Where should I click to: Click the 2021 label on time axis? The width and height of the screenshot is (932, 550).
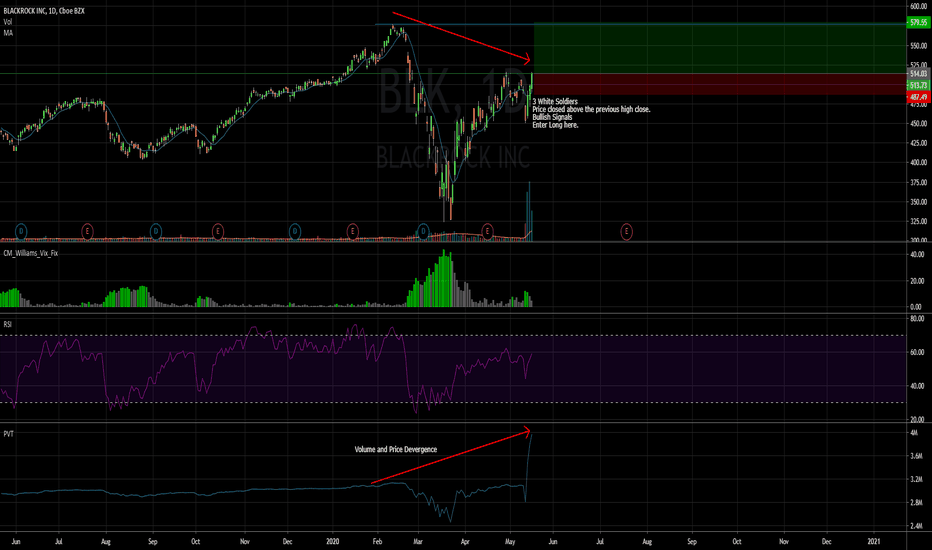point(874,542)
